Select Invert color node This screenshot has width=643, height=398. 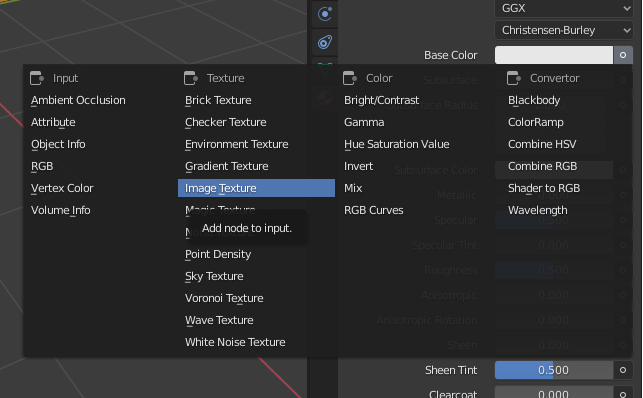coord(358,166)
